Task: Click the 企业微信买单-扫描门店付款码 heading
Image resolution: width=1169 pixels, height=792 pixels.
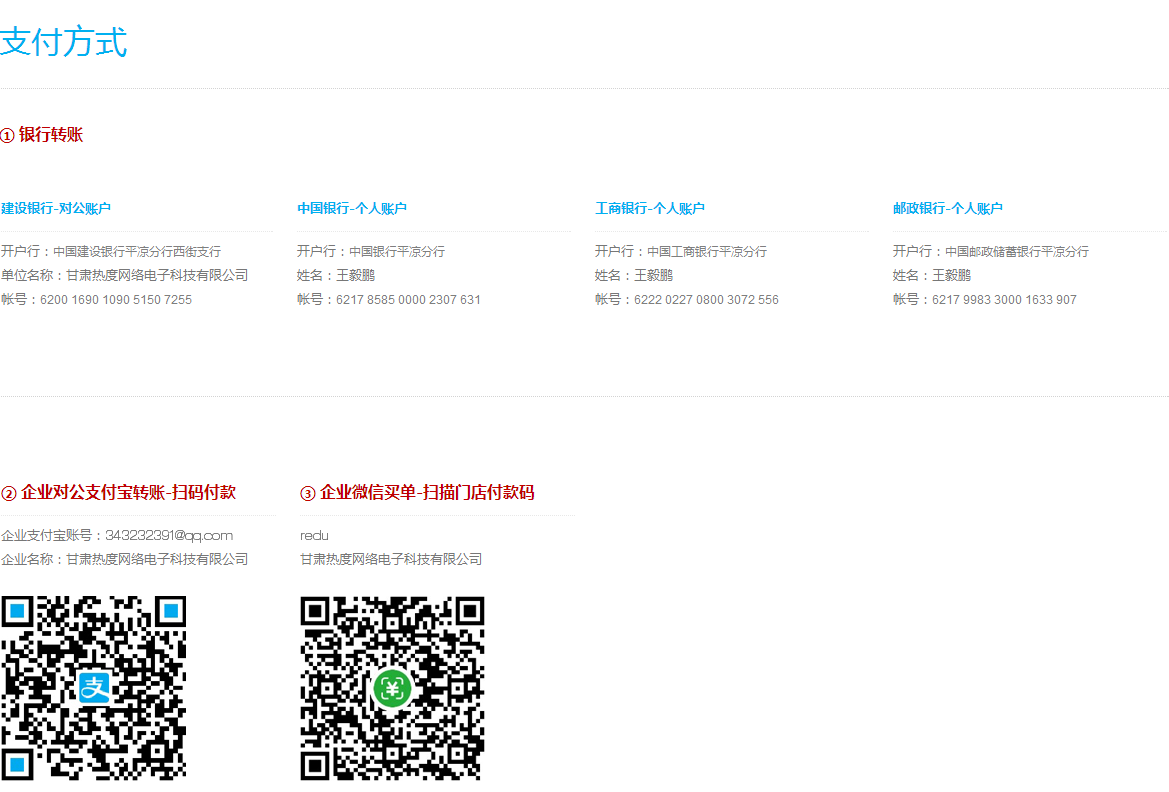Action: [x=427, y=493]
